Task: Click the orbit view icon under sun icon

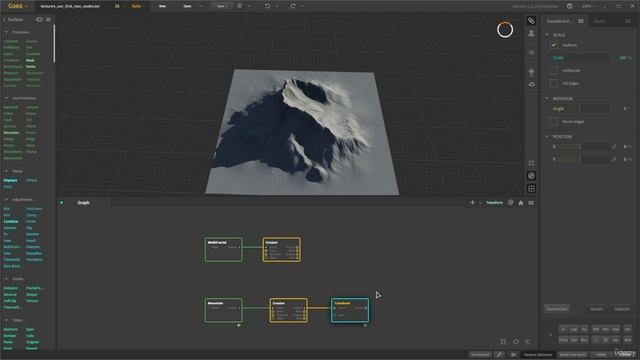Action: click(531, 84)
